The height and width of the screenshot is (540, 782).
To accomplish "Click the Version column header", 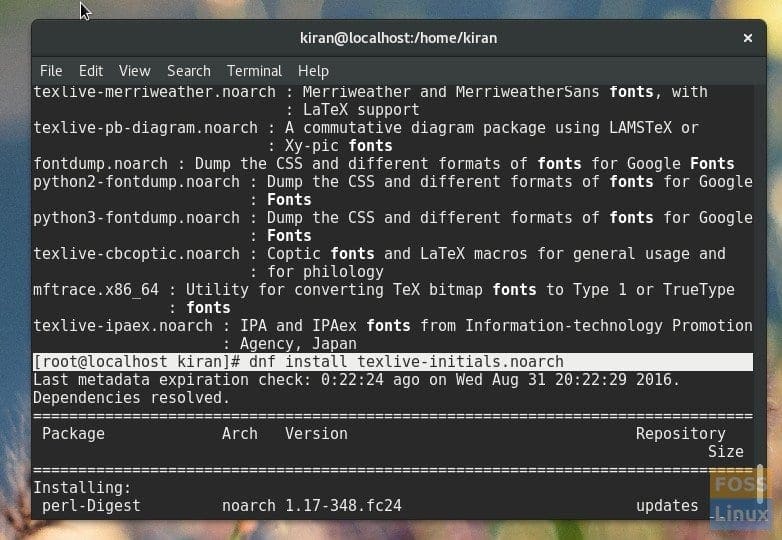I will click(x=316, y=433).
